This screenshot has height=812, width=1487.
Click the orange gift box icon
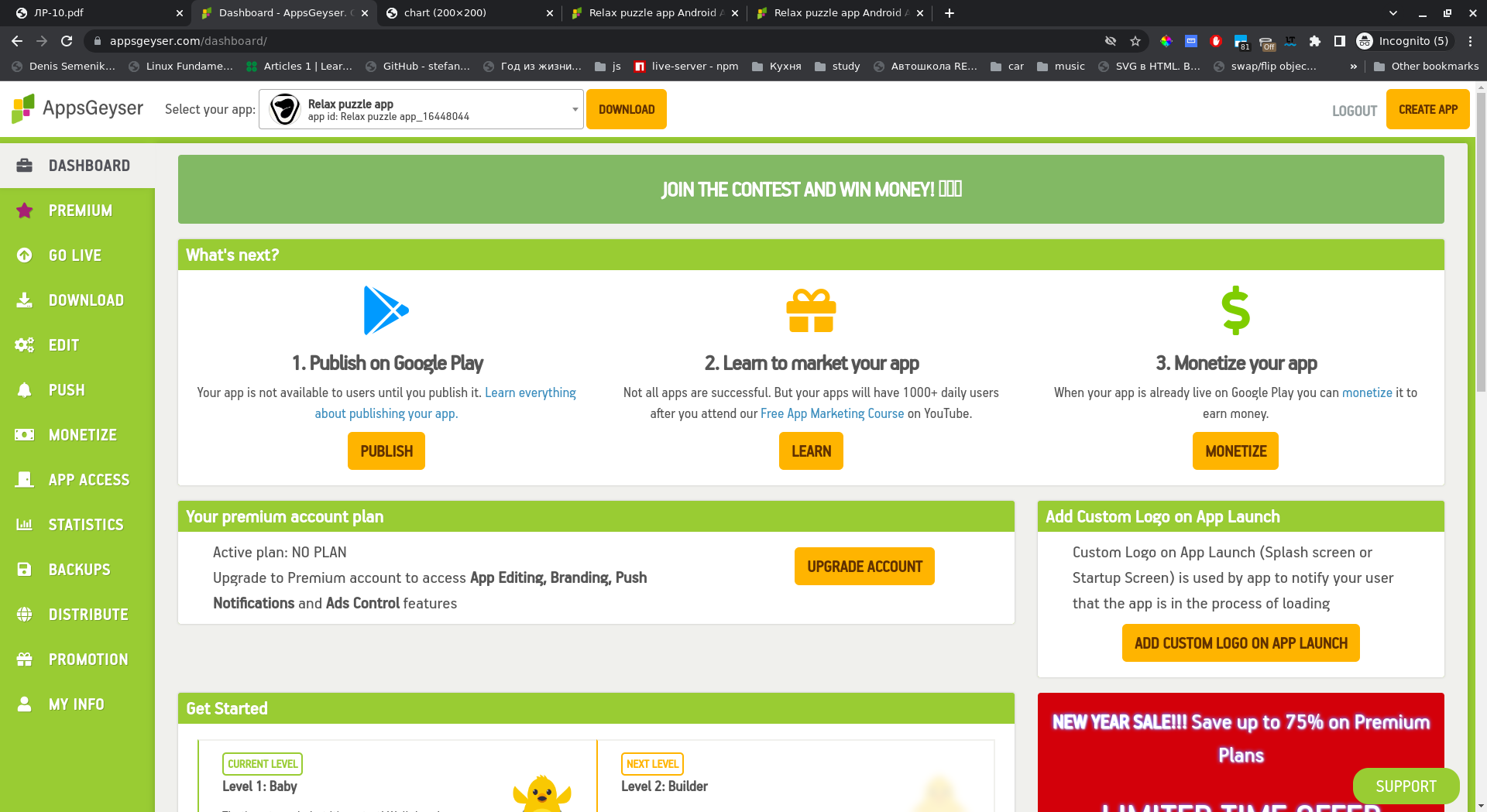pos(811,310)
